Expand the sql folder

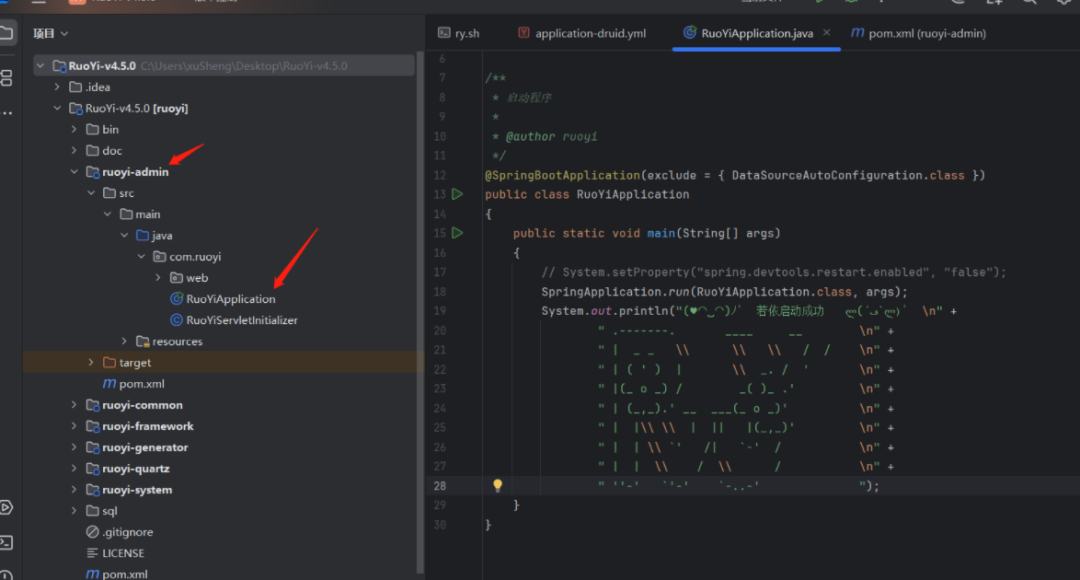pyautogui.click(x=74, y=511)
